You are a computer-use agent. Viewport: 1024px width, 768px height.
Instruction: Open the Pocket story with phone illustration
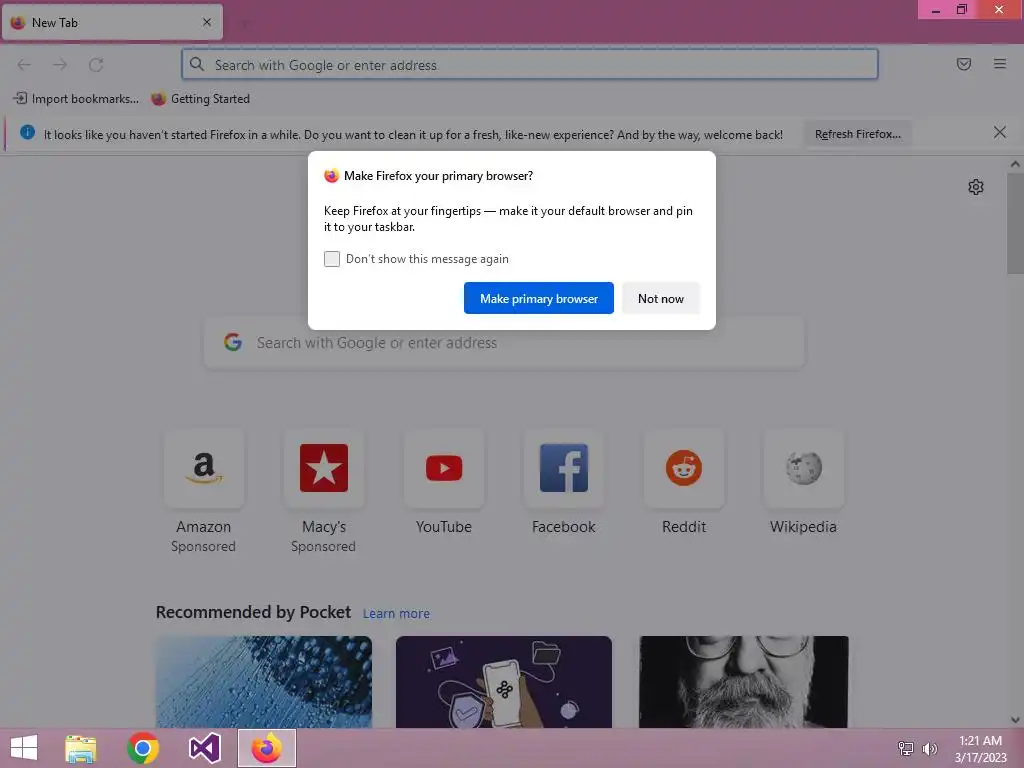tap(504, 682)
